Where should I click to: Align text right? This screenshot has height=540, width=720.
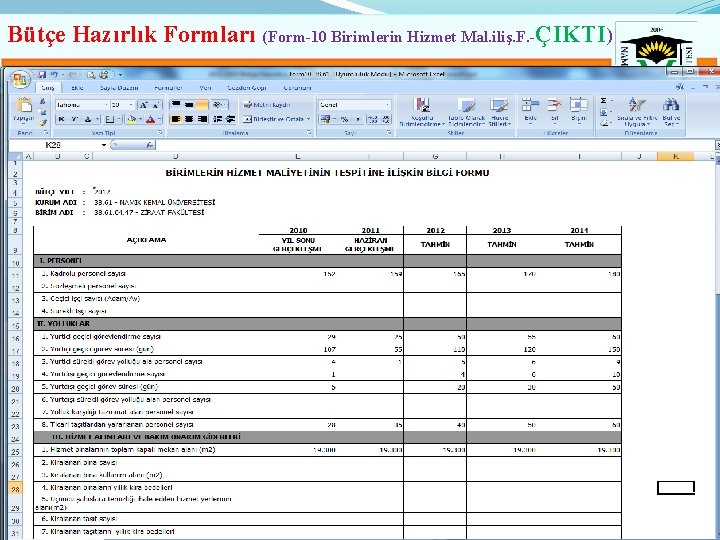click(x=202, y=119)
